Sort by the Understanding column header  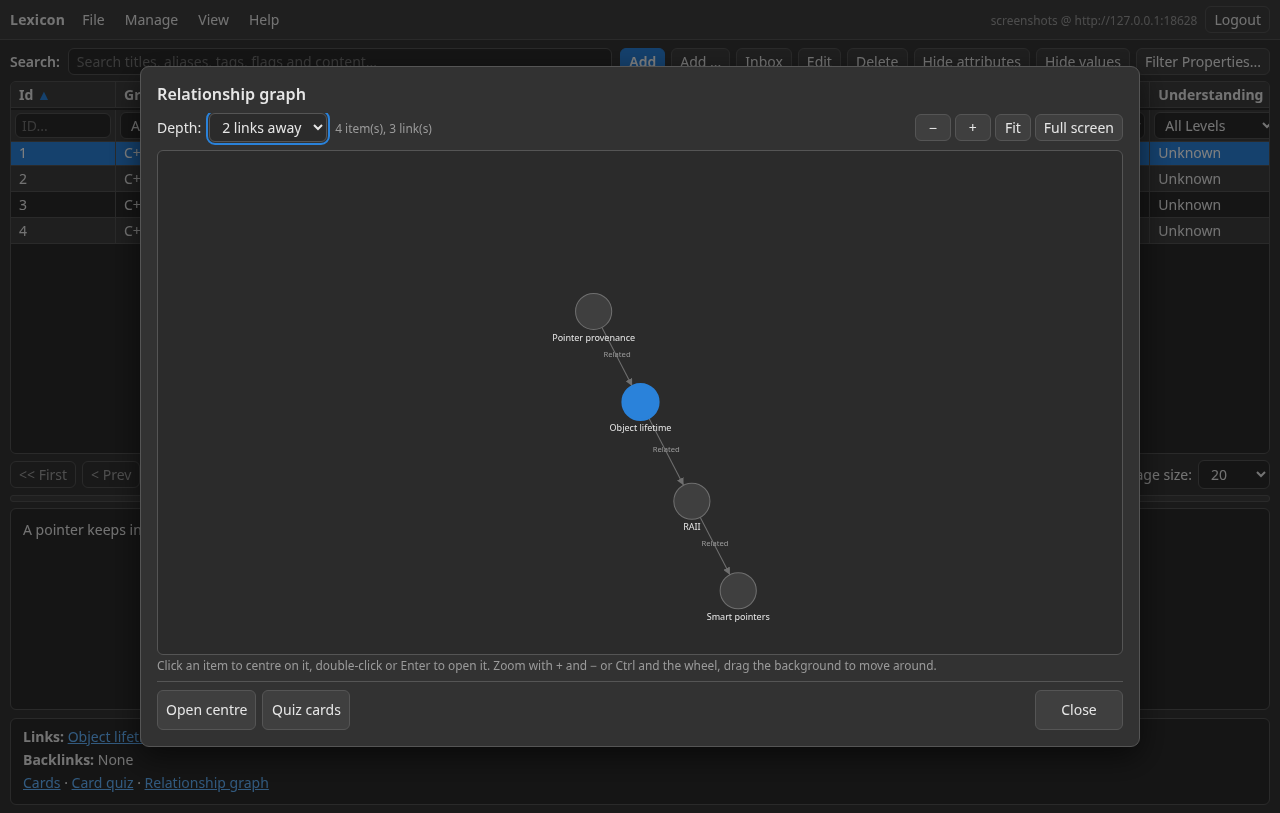click(1210, 95)
